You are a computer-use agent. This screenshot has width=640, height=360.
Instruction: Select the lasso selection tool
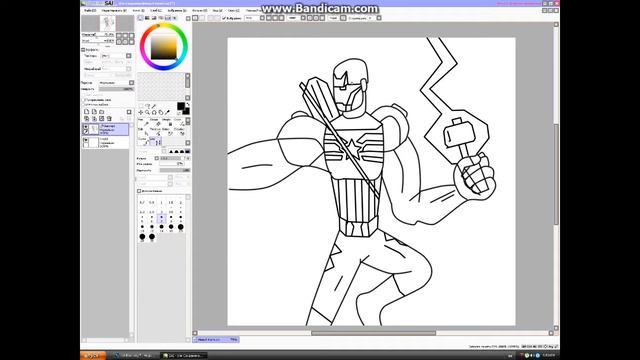147,106
